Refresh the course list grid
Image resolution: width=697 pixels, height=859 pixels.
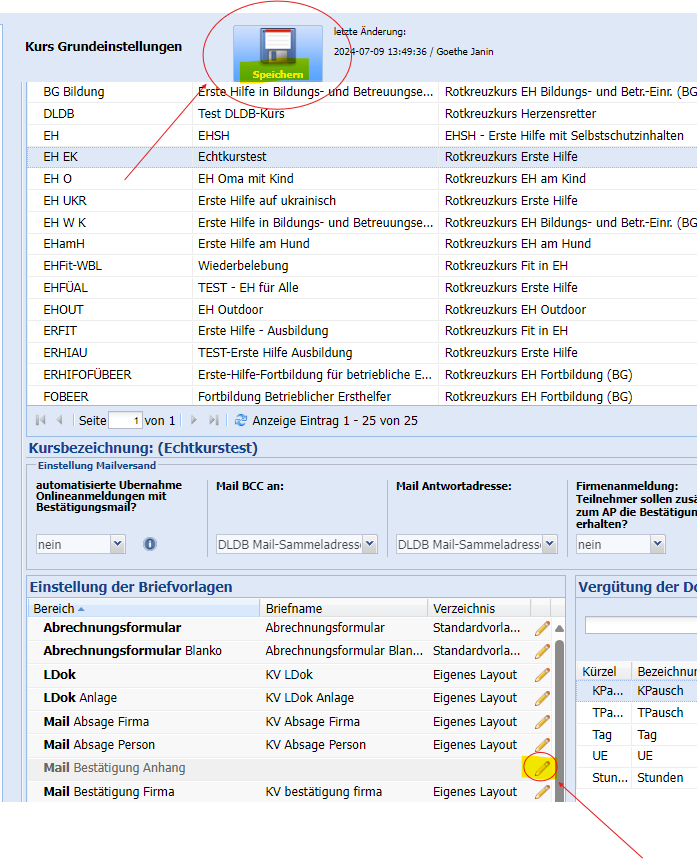pos(241,421)
